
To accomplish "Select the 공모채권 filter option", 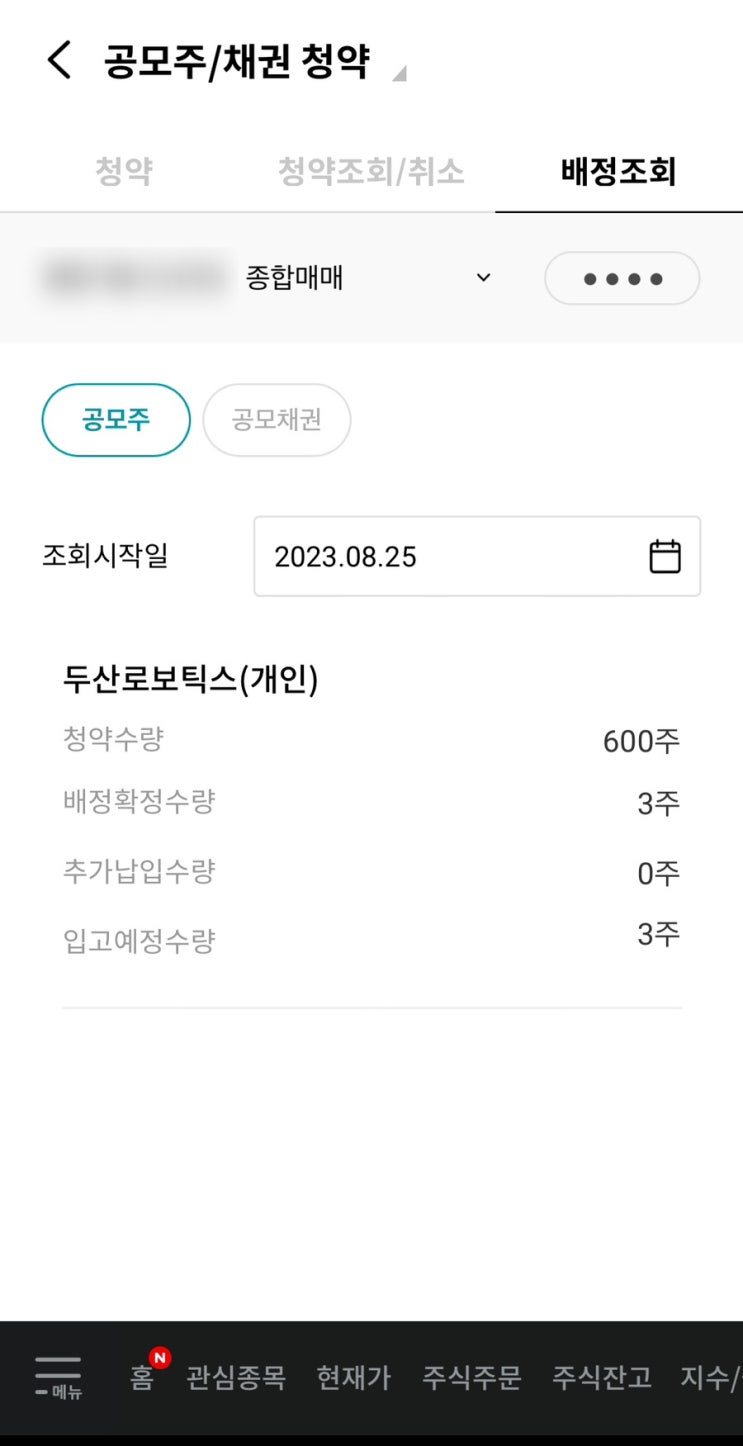I will pyautogui.click(x=277, y=420).
